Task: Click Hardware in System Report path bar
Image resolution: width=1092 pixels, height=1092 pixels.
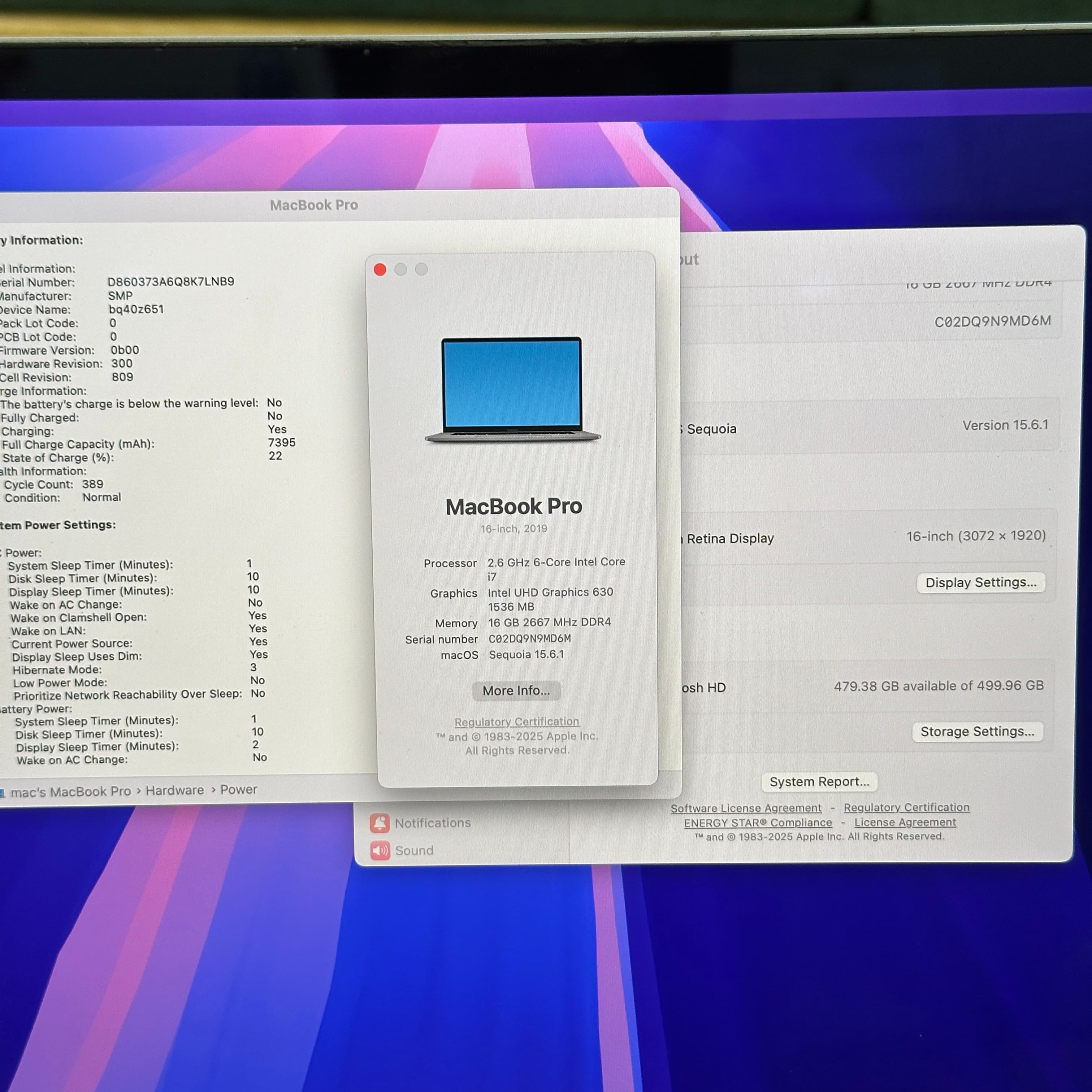Action: [175, 790]
